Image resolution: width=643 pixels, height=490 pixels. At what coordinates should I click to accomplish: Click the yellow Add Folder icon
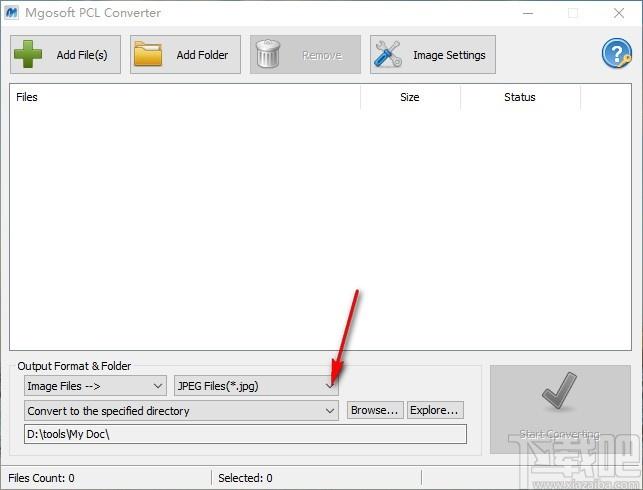pos(148,54)
